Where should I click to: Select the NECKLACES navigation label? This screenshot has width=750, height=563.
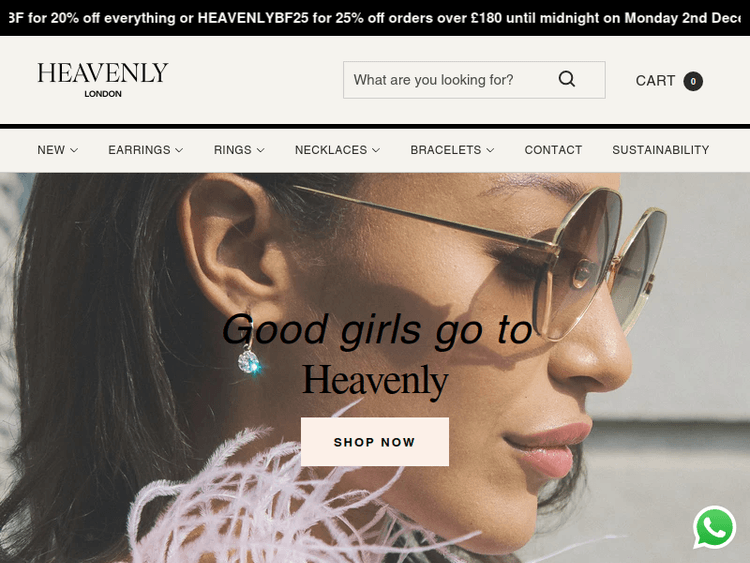[x=331, y=150]
